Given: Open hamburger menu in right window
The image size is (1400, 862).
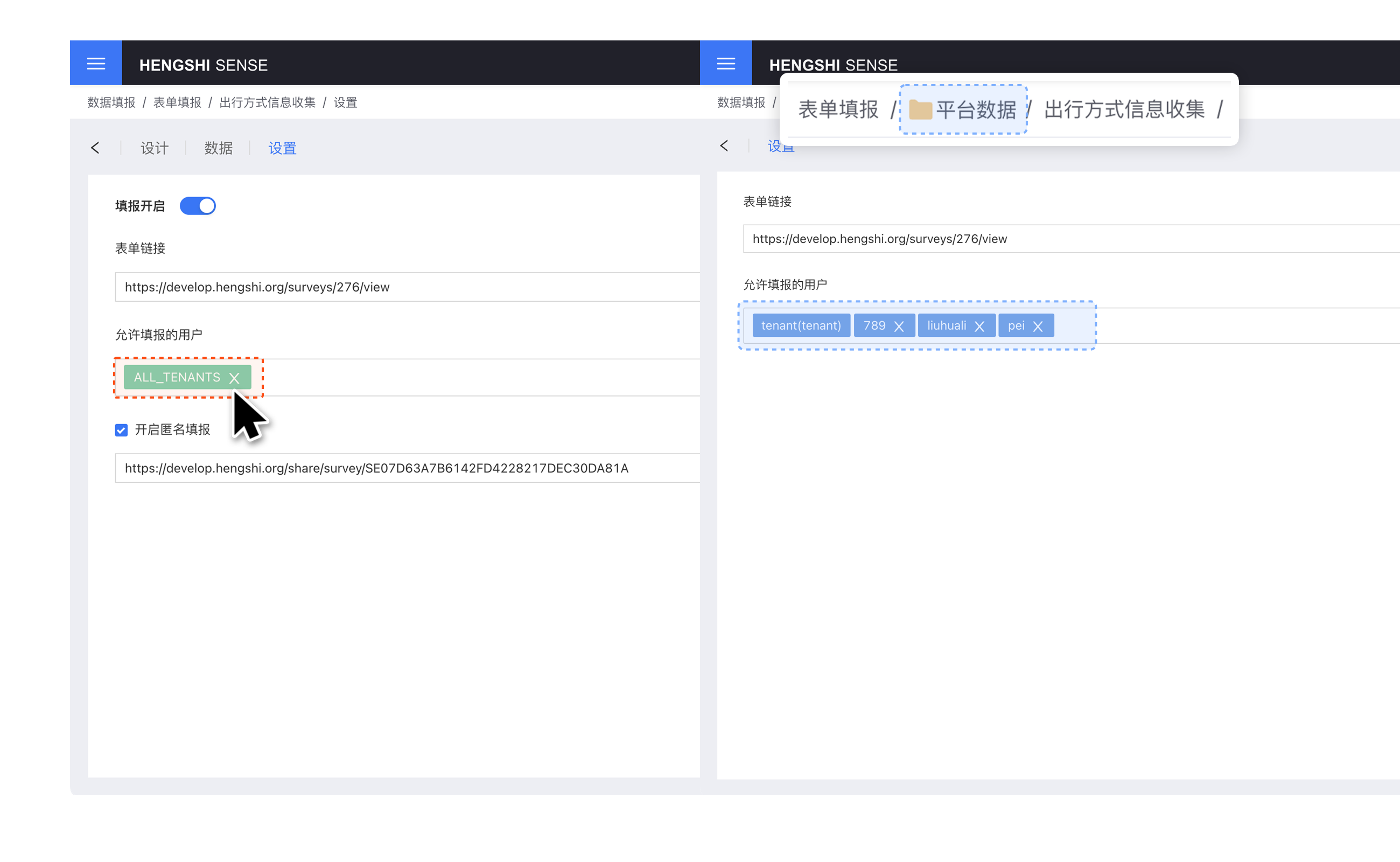Looking at the screenshot, I should [725, 63].
